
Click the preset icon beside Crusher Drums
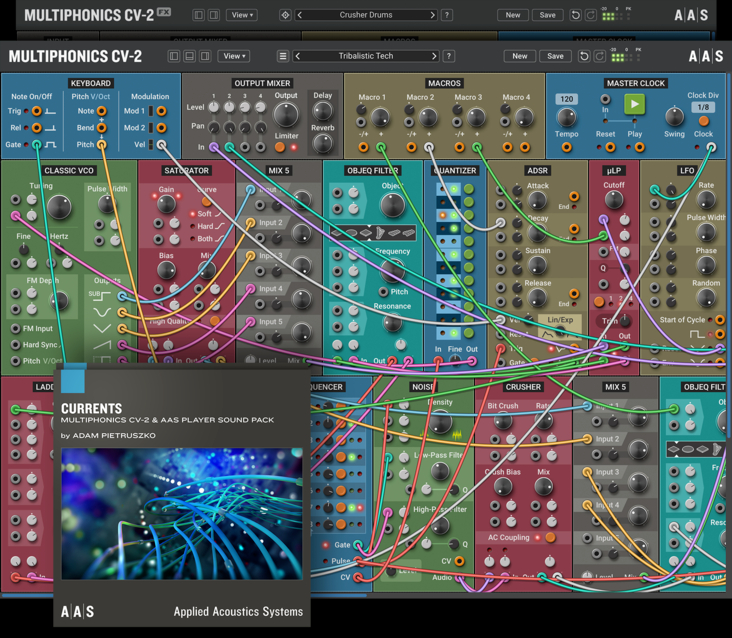[x=285, y=15]
